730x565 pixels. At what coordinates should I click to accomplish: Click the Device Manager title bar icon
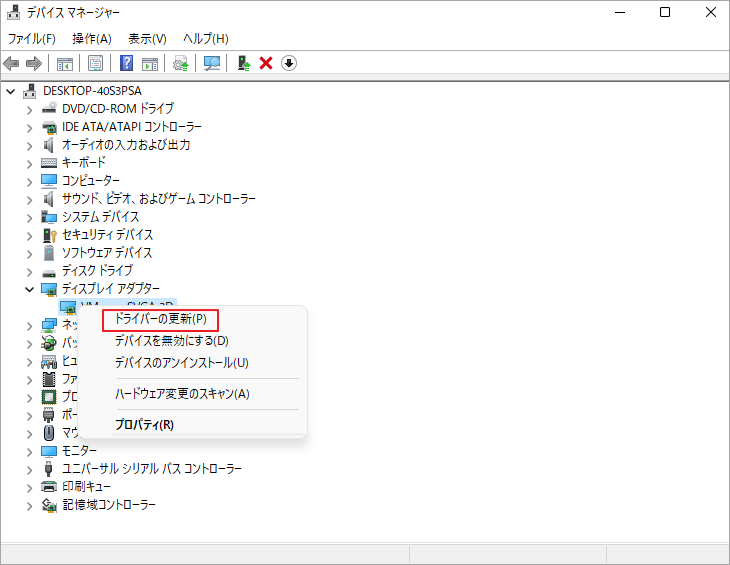point(14,13)
